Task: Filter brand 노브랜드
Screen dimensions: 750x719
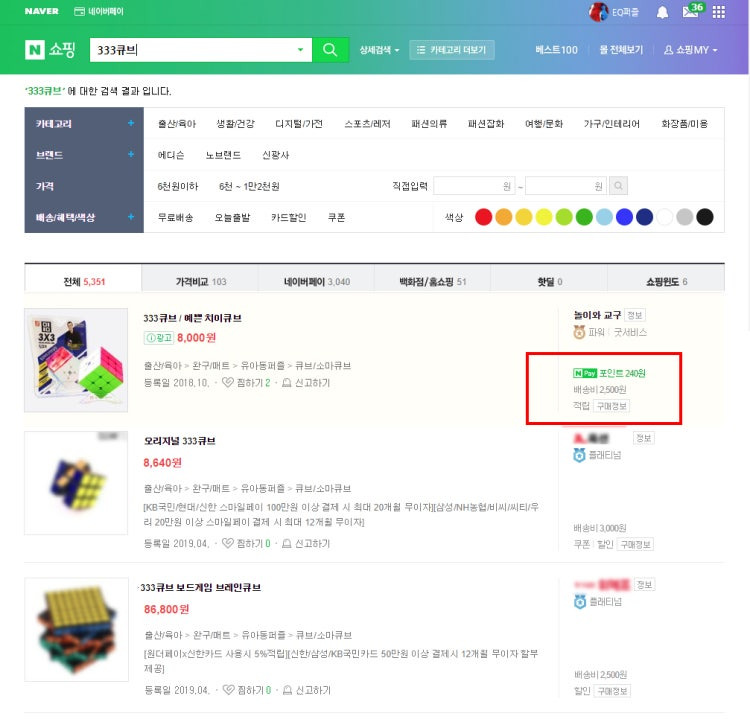Action: (223, 155)
